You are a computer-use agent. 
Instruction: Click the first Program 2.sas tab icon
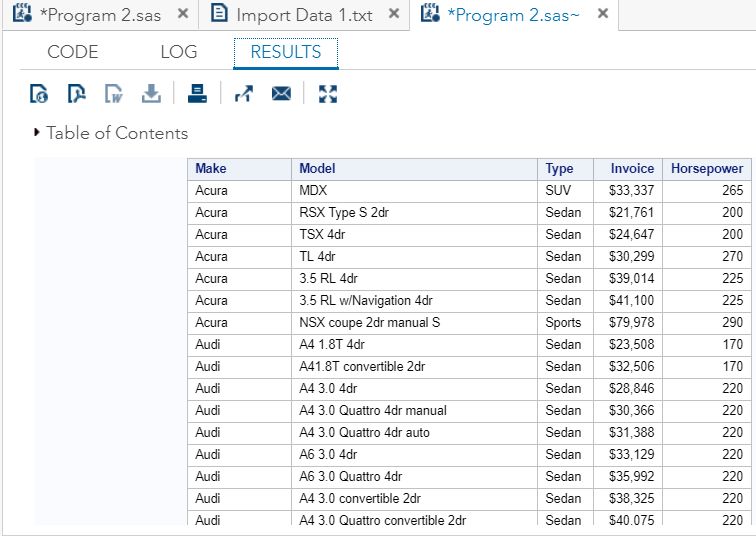[22, 13]
